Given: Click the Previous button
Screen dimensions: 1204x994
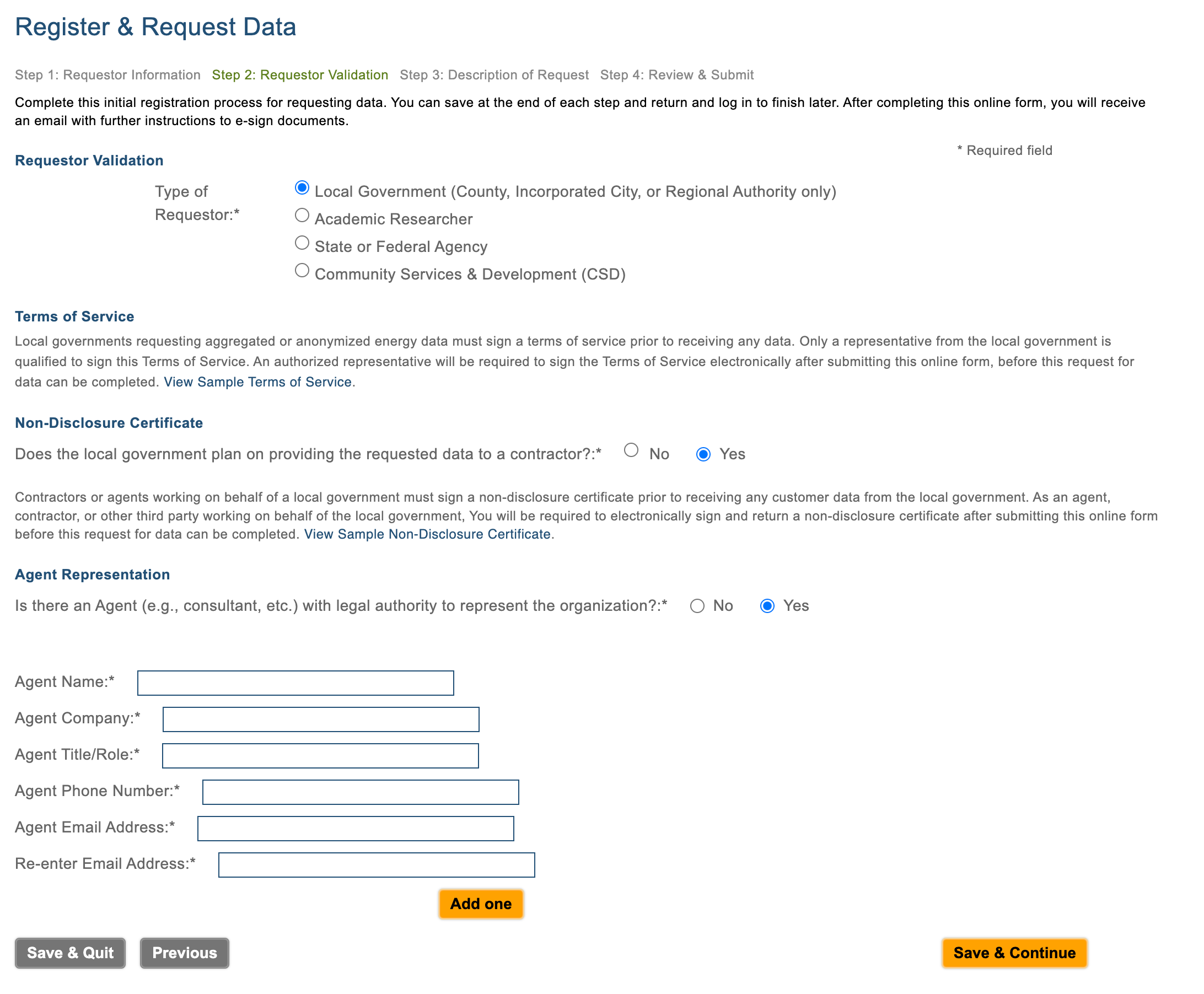Looking at the screenshot, I should [184, 953].
